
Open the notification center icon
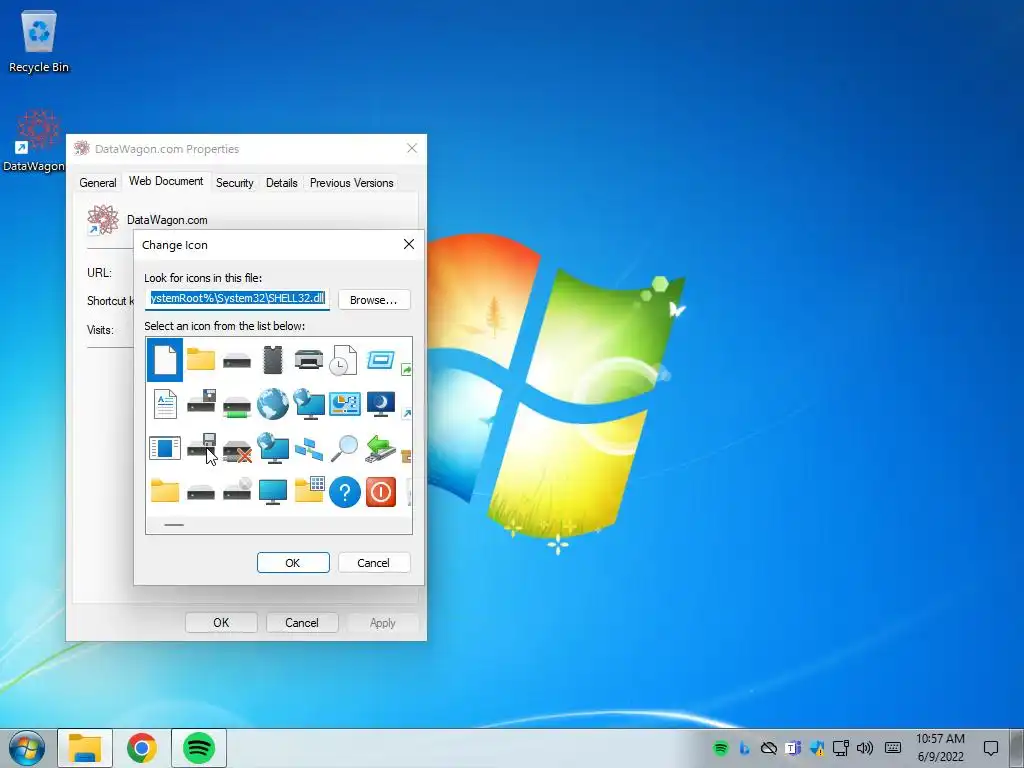(991, 748)
